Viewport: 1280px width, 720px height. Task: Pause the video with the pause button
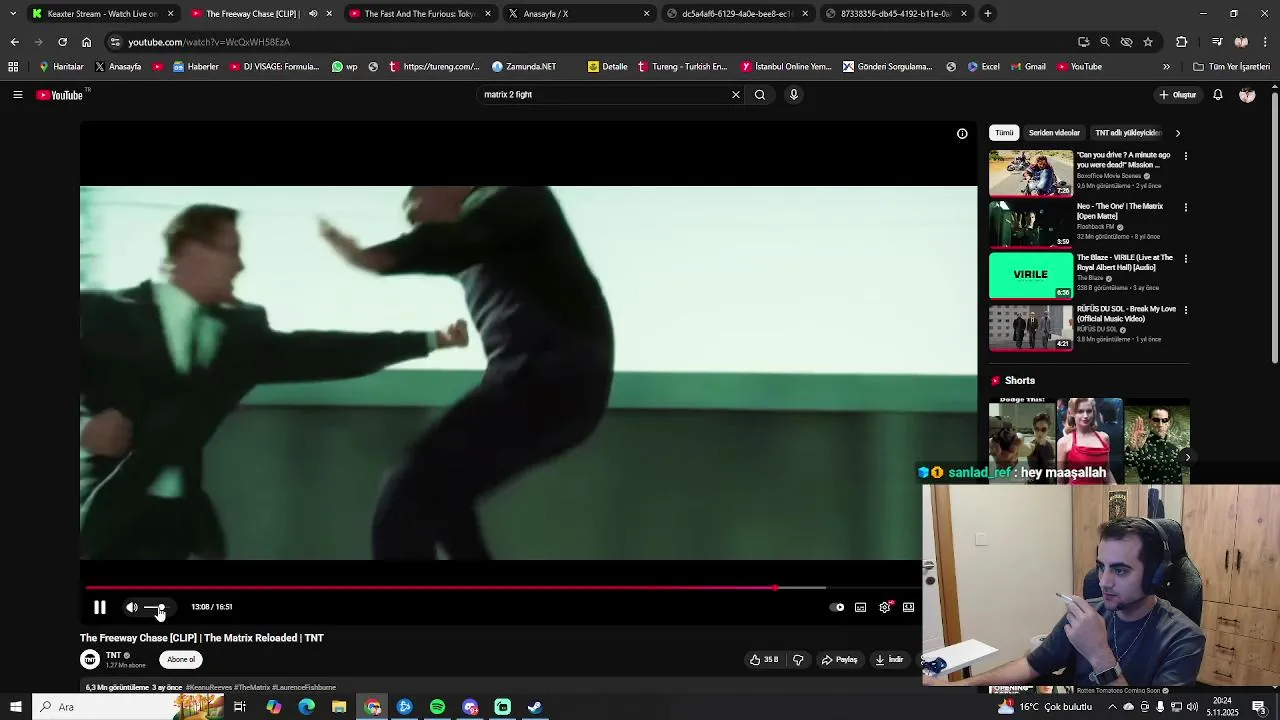coord(100,607)
